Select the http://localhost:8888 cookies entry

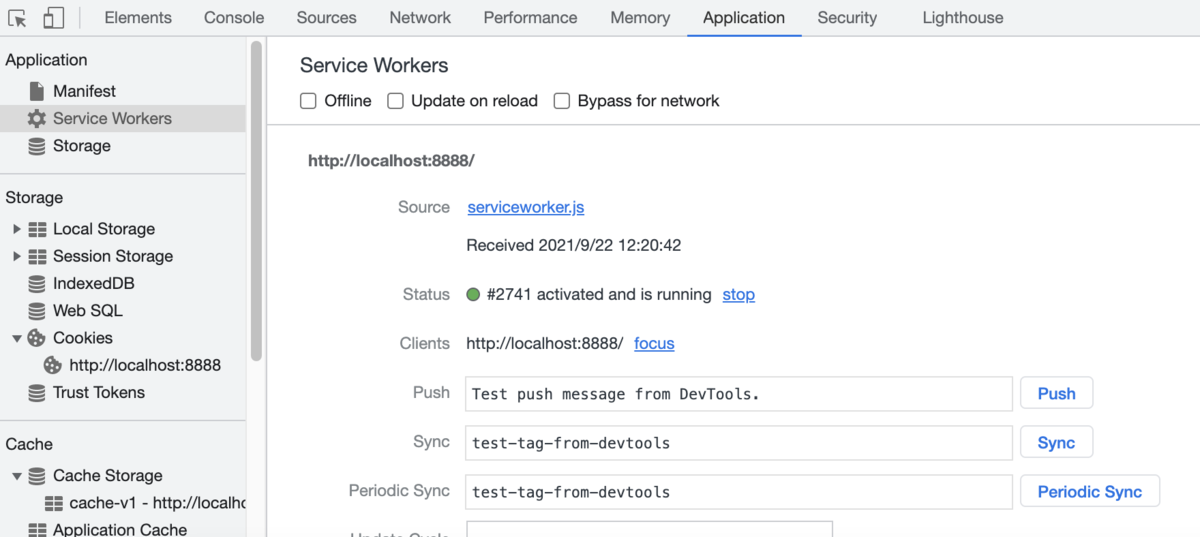click(145, 365)
